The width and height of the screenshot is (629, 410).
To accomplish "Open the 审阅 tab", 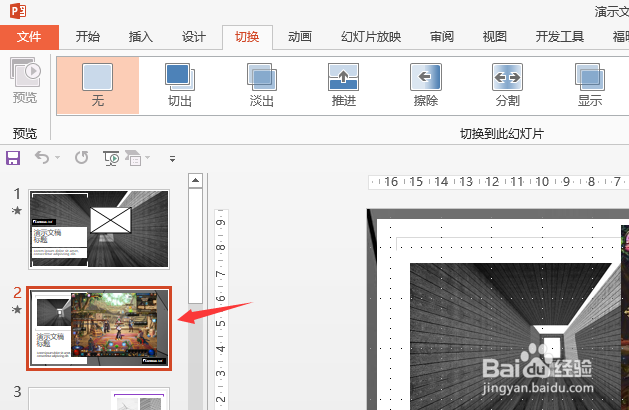I will (442, 37).
